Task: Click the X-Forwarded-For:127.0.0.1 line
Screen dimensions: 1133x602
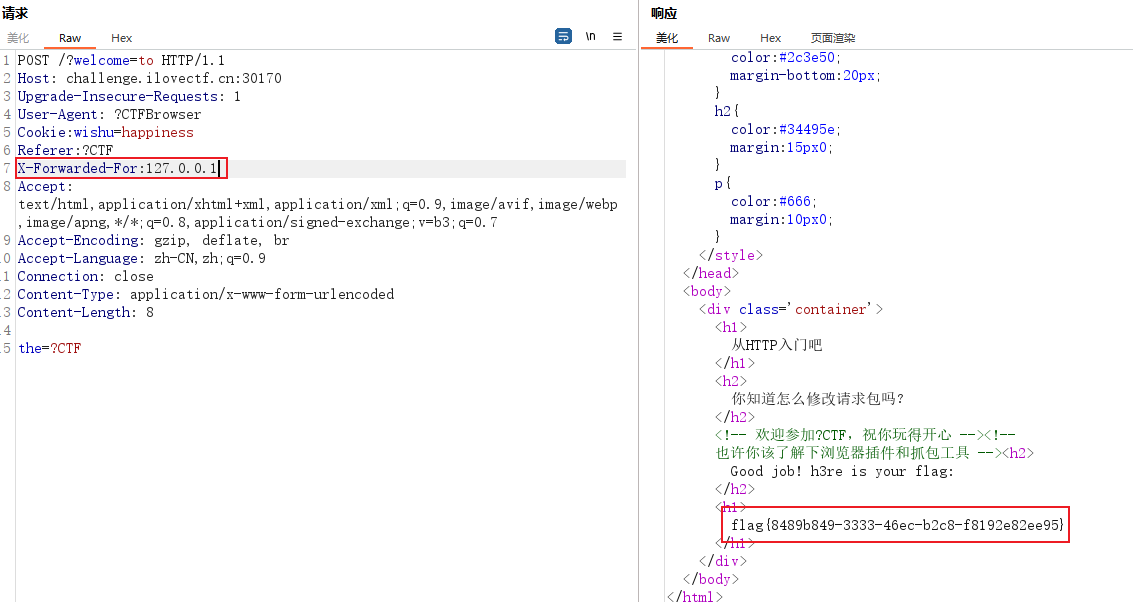Action: pos(118,168)
